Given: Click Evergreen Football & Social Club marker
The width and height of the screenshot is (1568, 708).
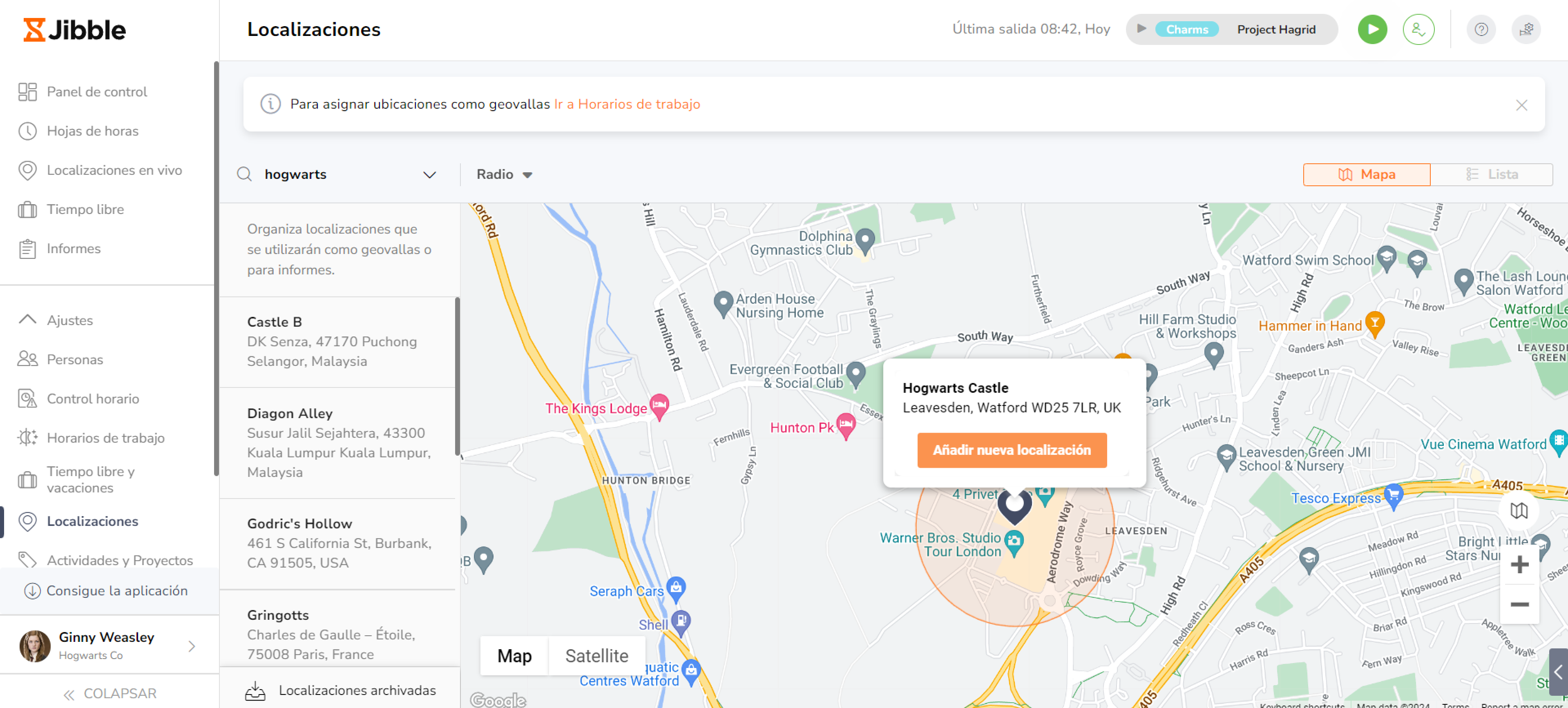Looking at the screenshot, I should point(855,375).
